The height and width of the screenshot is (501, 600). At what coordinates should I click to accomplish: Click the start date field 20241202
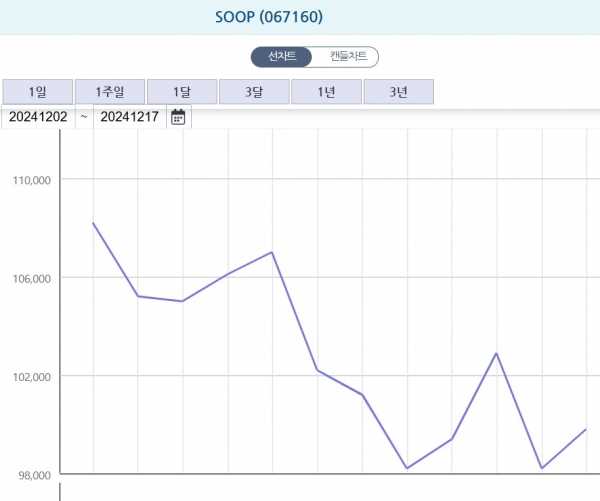tap(38, 116)
